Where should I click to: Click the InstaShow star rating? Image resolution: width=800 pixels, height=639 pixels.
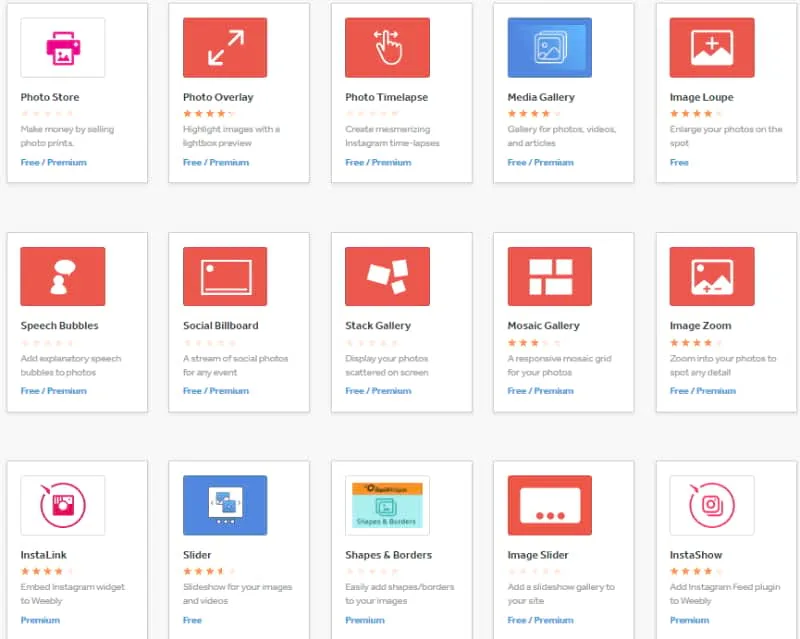point(696,571)
